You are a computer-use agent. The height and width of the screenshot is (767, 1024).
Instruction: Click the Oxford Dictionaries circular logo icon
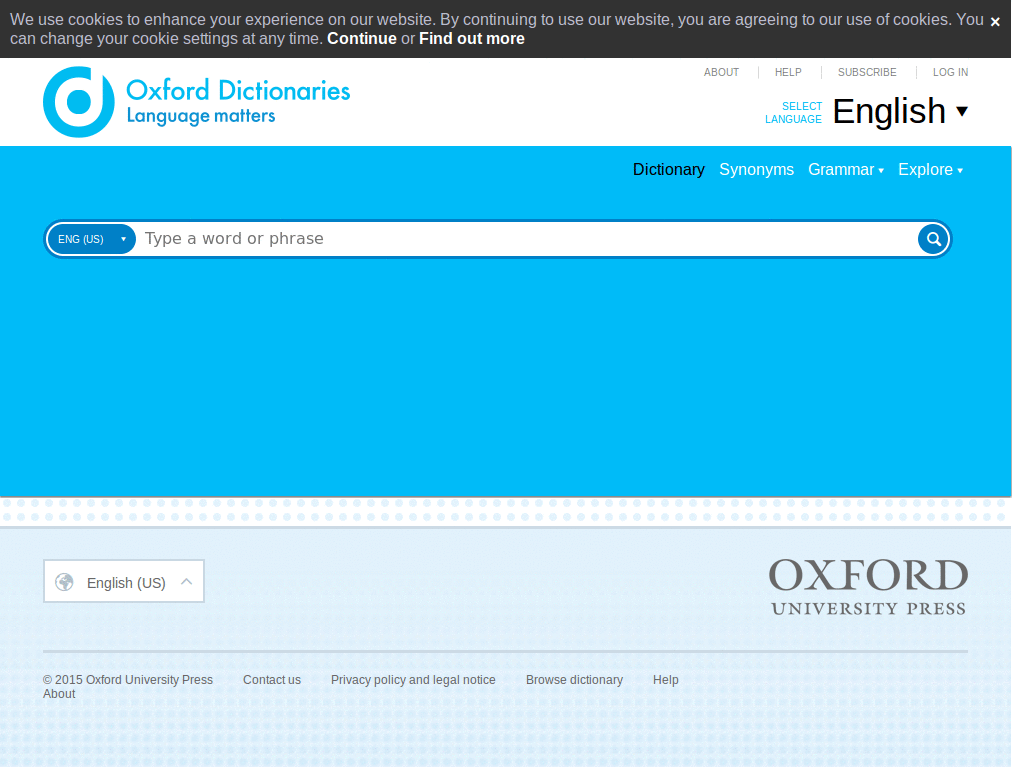(x=79, y=102)
